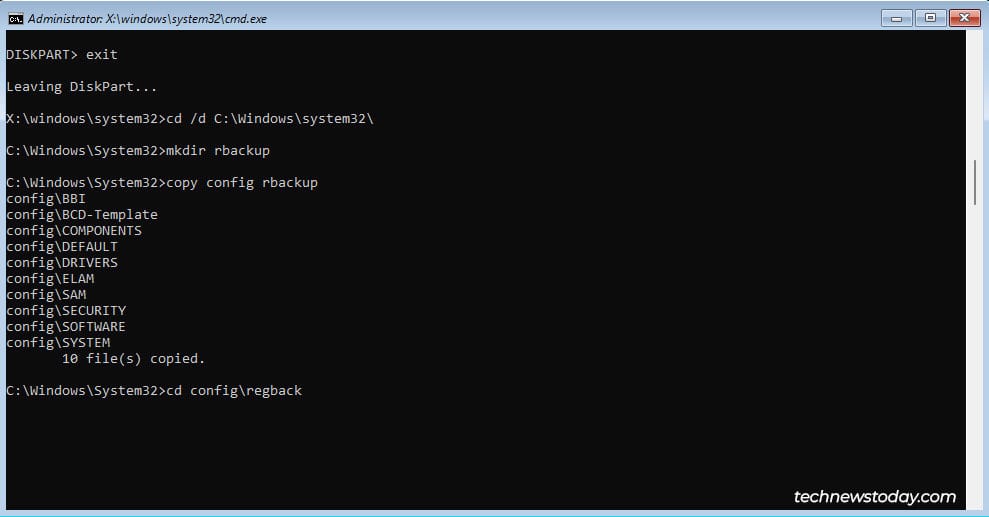Viewport: 989px width, 517px height.
Task: Click the 'config\BCD-Template' output line
Action: coord(82,214)
